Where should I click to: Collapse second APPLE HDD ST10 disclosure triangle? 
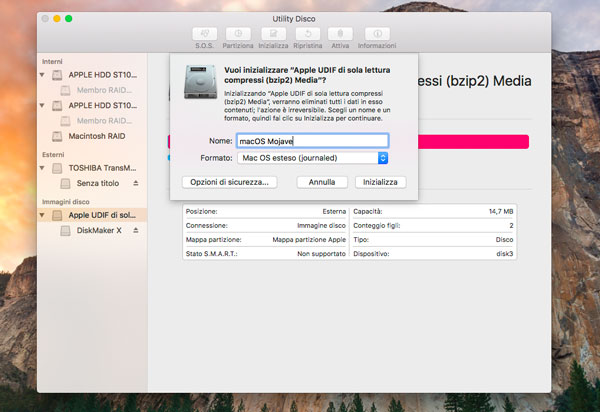point(42,106)
